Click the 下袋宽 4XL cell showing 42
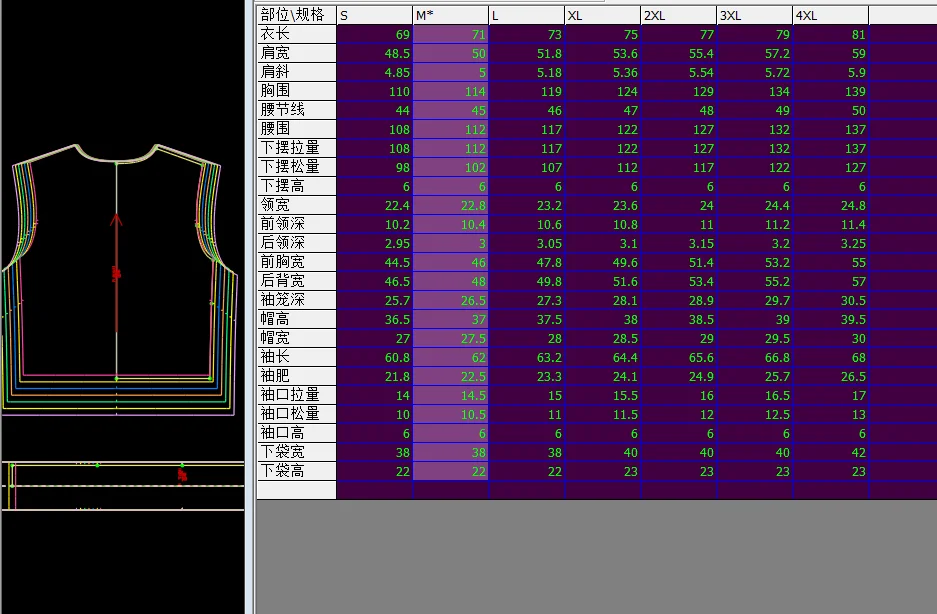The height and width of the screenshot is (614, 937). 830,452
